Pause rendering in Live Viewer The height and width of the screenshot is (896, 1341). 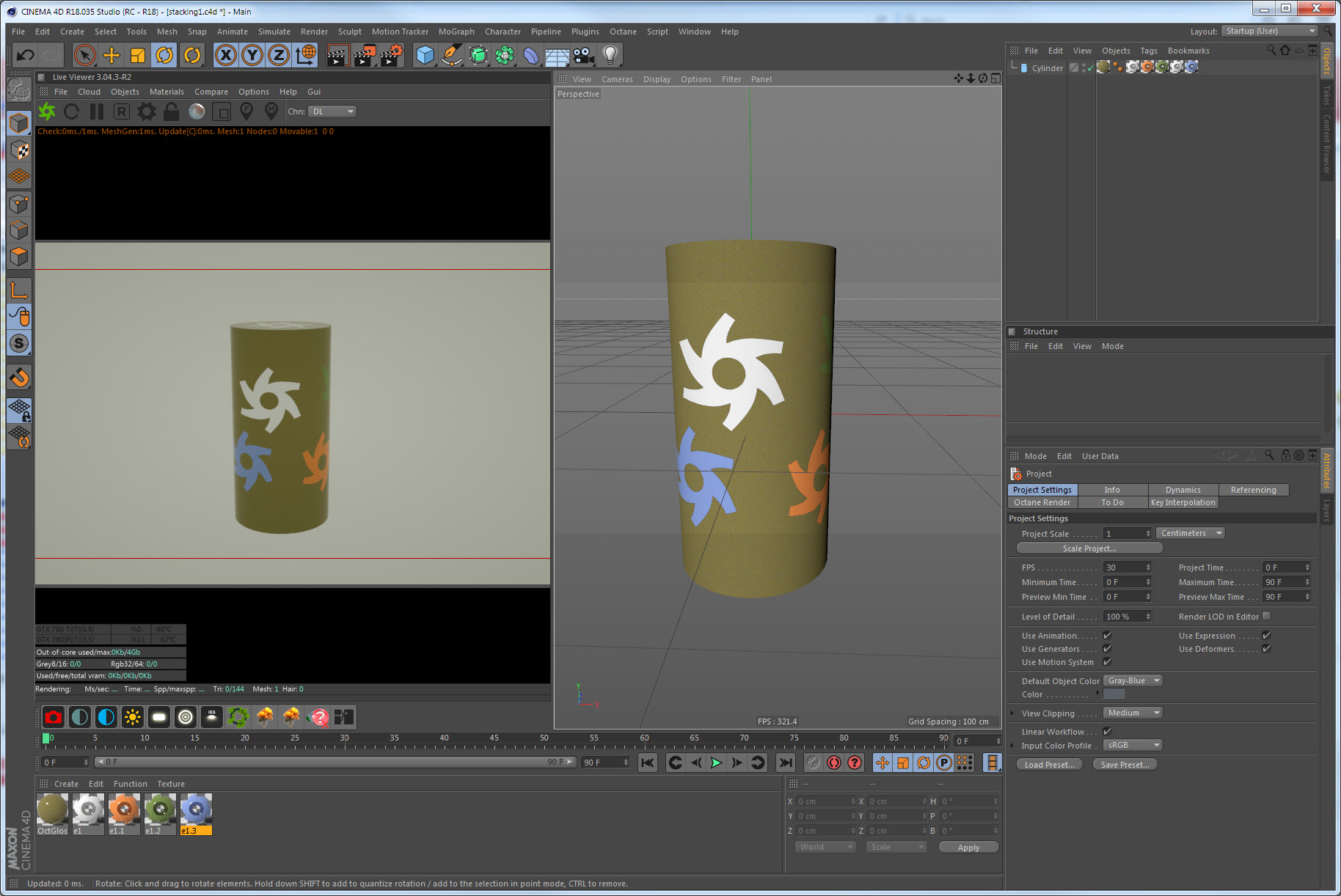[96, 111]
